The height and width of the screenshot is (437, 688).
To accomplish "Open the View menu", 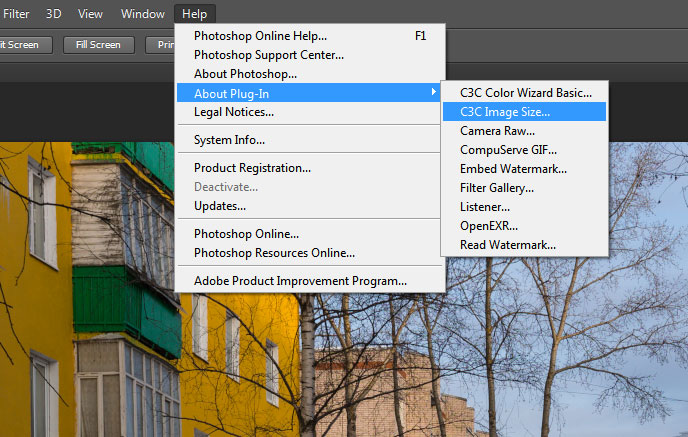I will point(90,14).
